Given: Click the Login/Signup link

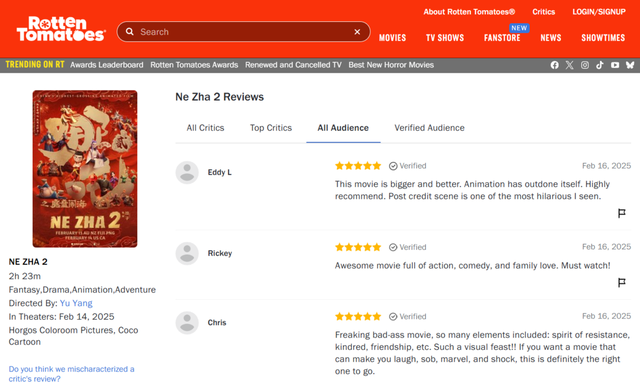Looking at the screenshot, I should click(x=599, y=12).
